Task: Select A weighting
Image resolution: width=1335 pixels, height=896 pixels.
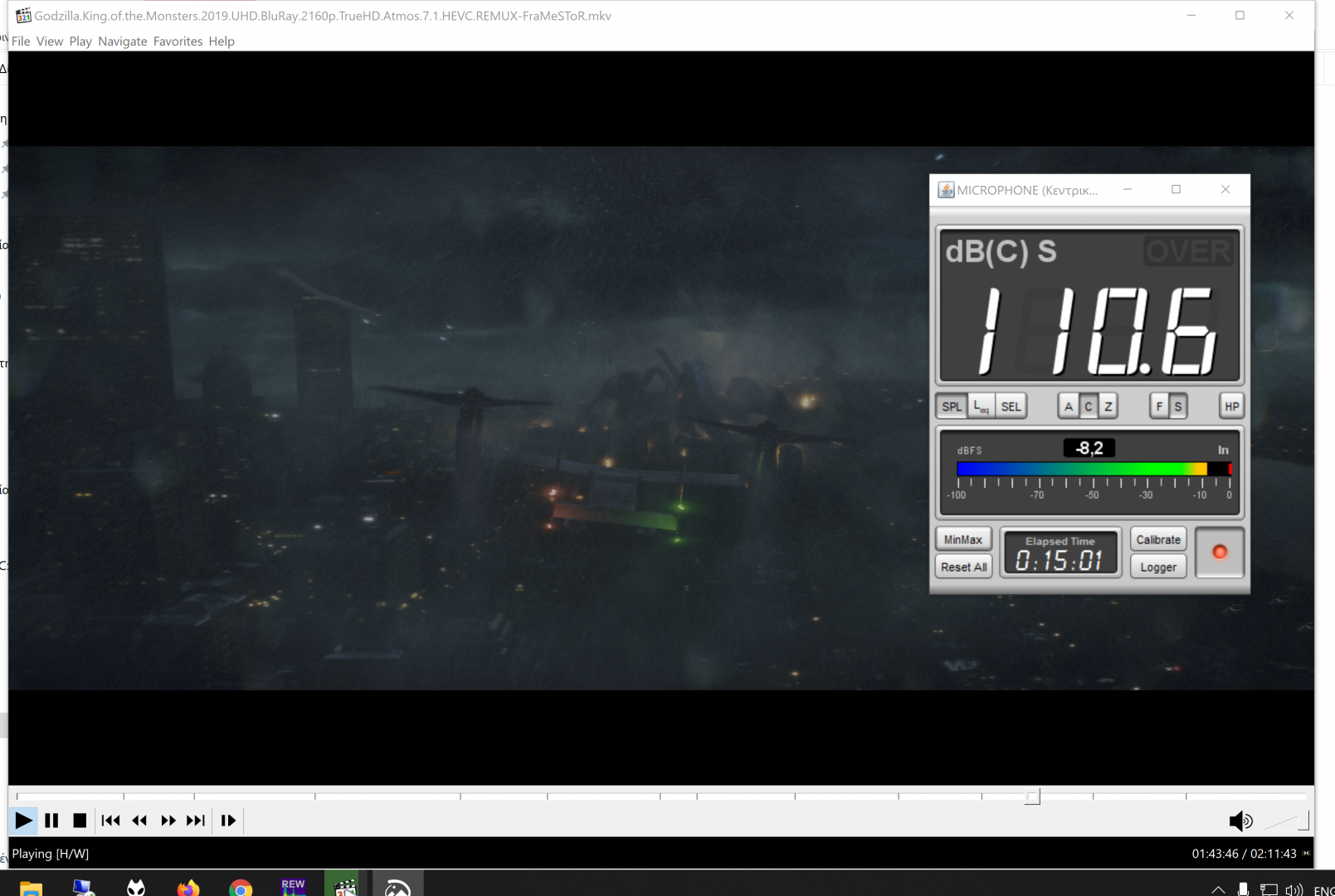Action: click(1069, 407)
